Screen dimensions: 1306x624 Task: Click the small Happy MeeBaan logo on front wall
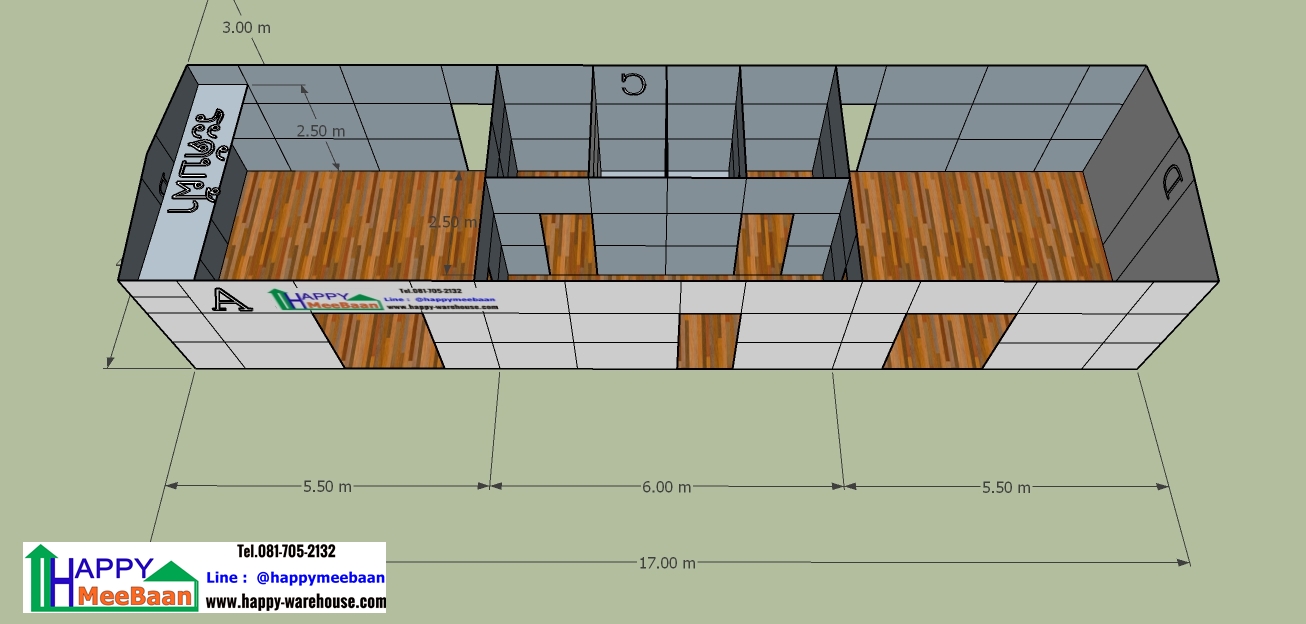325,298
